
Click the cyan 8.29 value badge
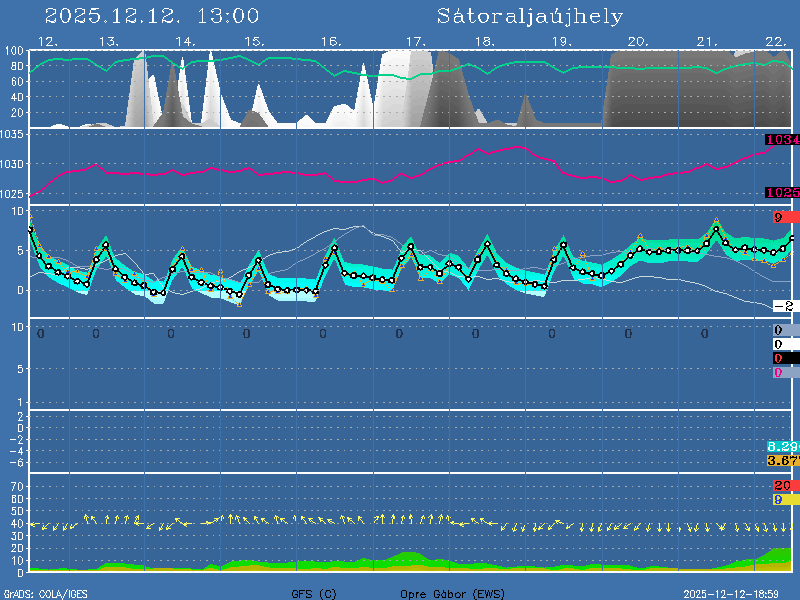782,446
